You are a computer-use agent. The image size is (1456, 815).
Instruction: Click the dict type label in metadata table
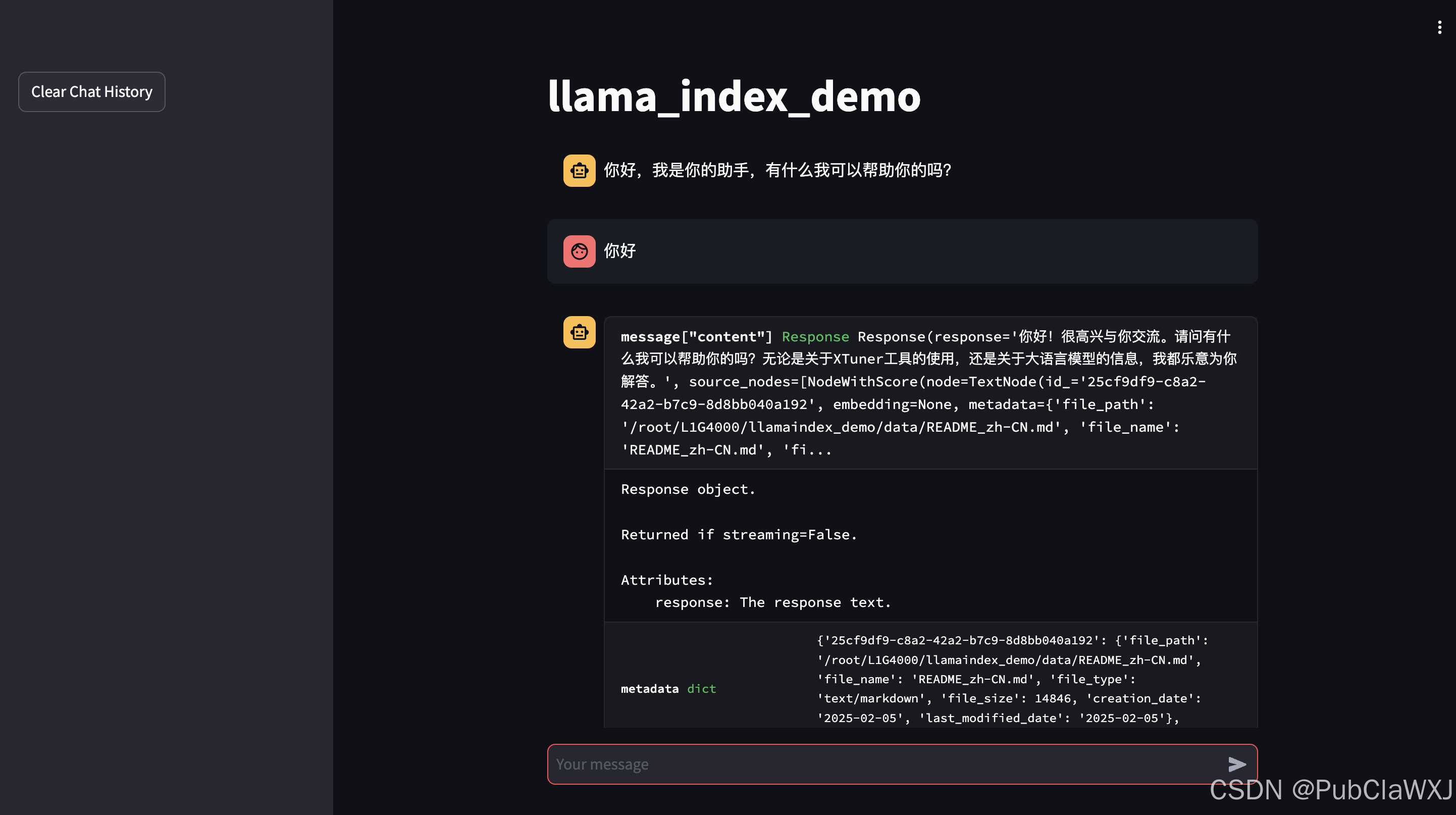click(701, 688)
